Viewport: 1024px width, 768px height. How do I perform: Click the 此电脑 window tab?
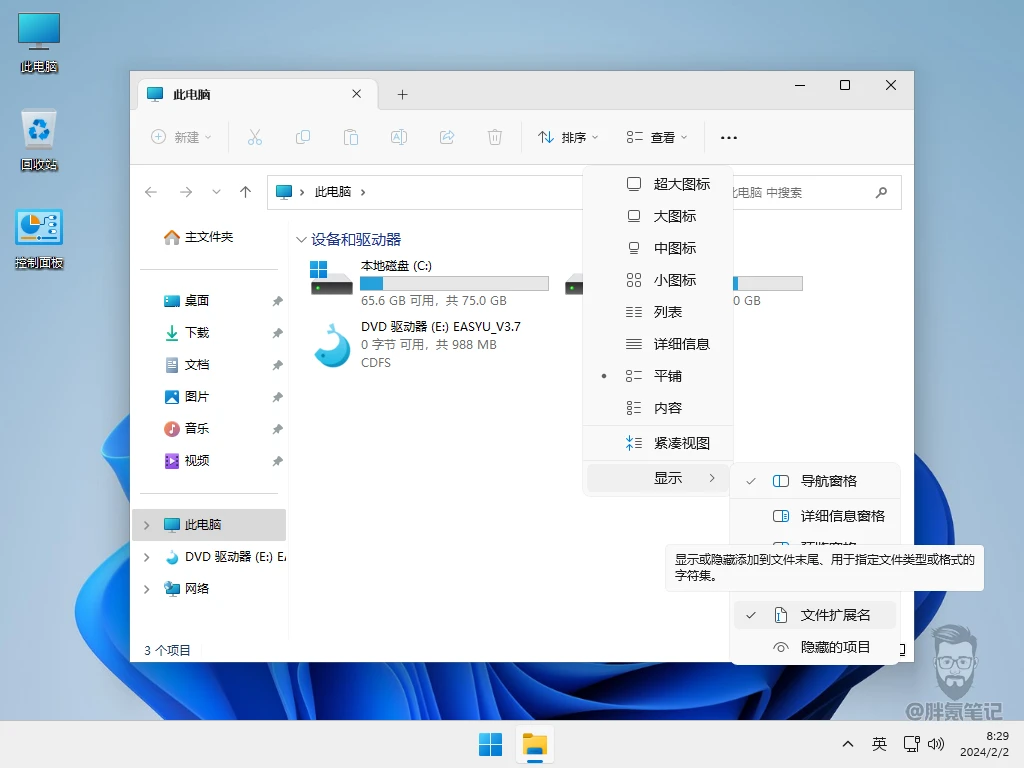click(x=257, y=95)
